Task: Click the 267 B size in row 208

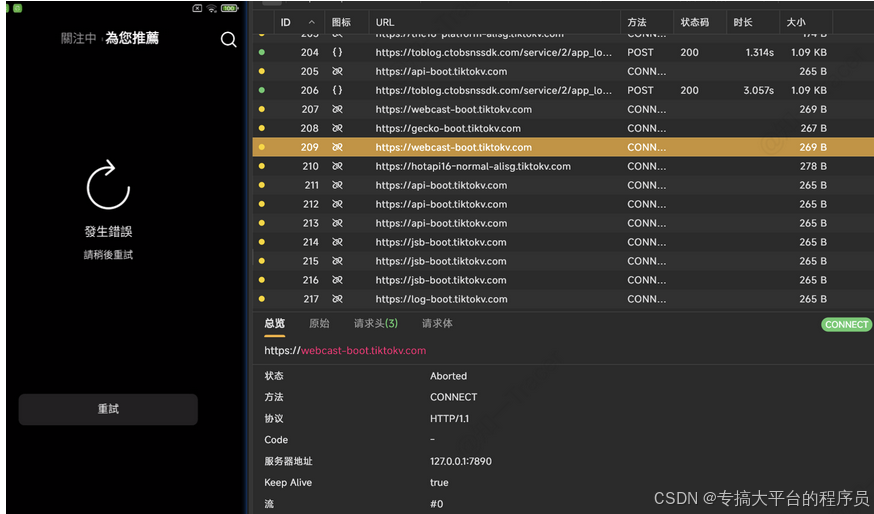Action: [813, 128]
